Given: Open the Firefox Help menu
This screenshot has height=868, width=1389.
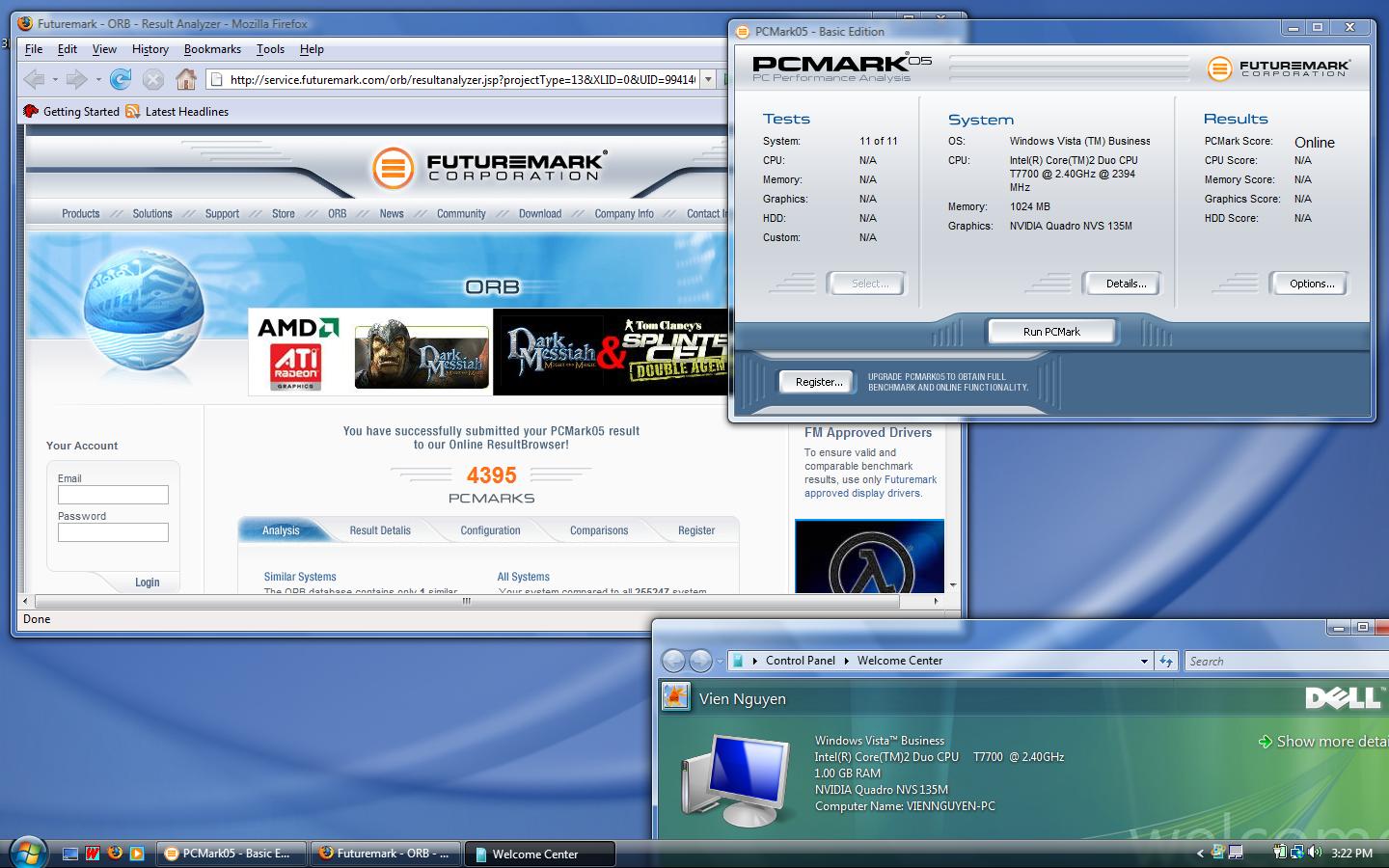Looking at the screenshot, I should 312,49.
